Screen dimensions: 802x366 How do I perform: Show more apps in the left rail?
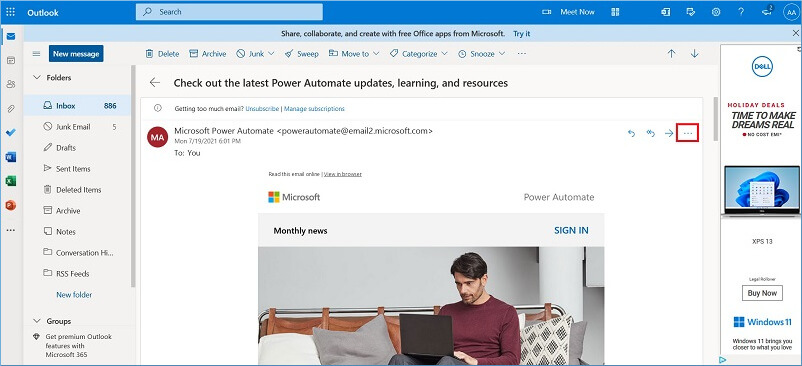click(x=11, y=230)
